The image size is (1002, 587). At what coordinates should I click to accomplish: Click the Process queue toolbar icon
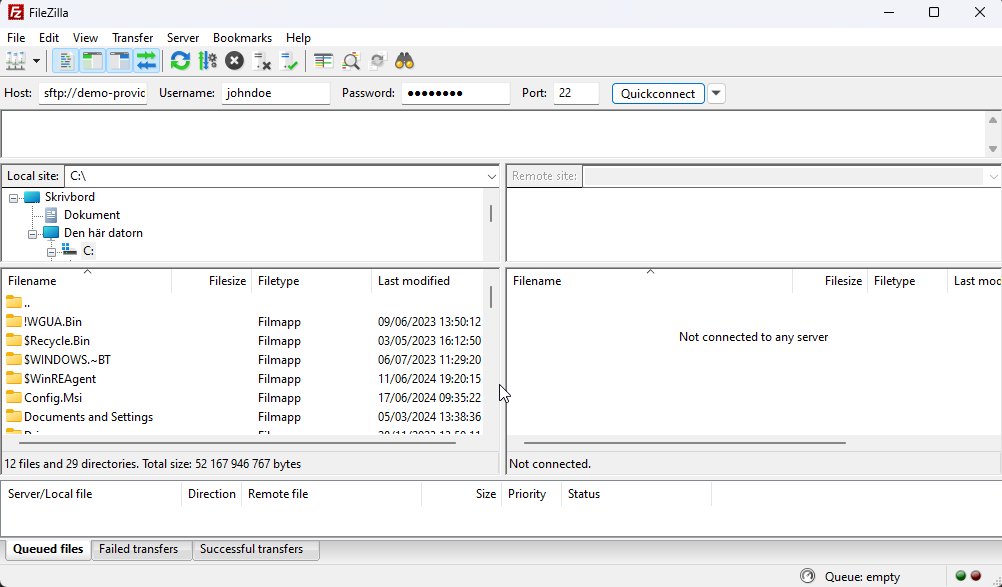coord(207,61)
